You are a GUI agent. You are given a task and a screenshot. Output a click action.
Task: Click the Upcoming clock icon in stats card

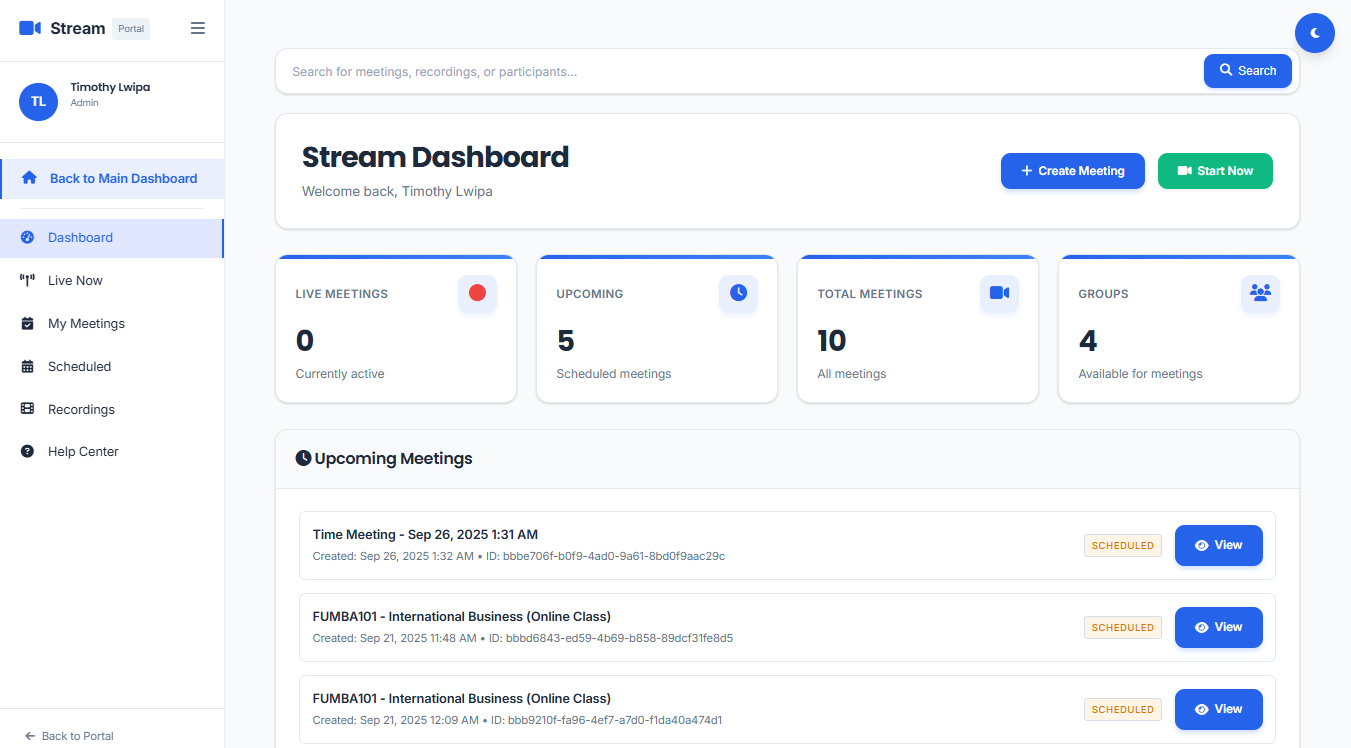(x=738, y=293)
